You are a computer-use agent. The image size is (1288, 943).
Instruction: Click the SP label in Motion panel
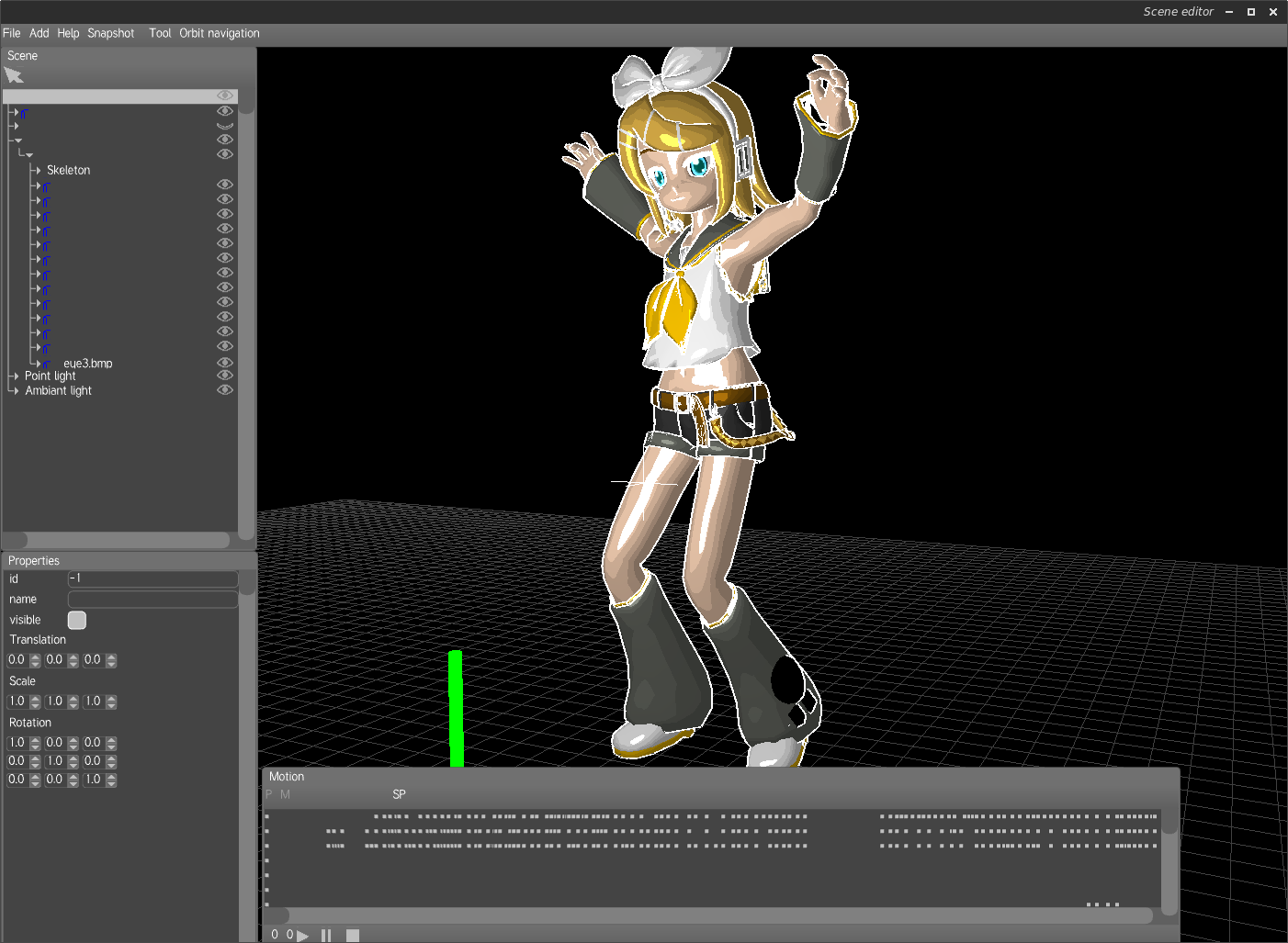pyautogui.click(x=399, y=794)
